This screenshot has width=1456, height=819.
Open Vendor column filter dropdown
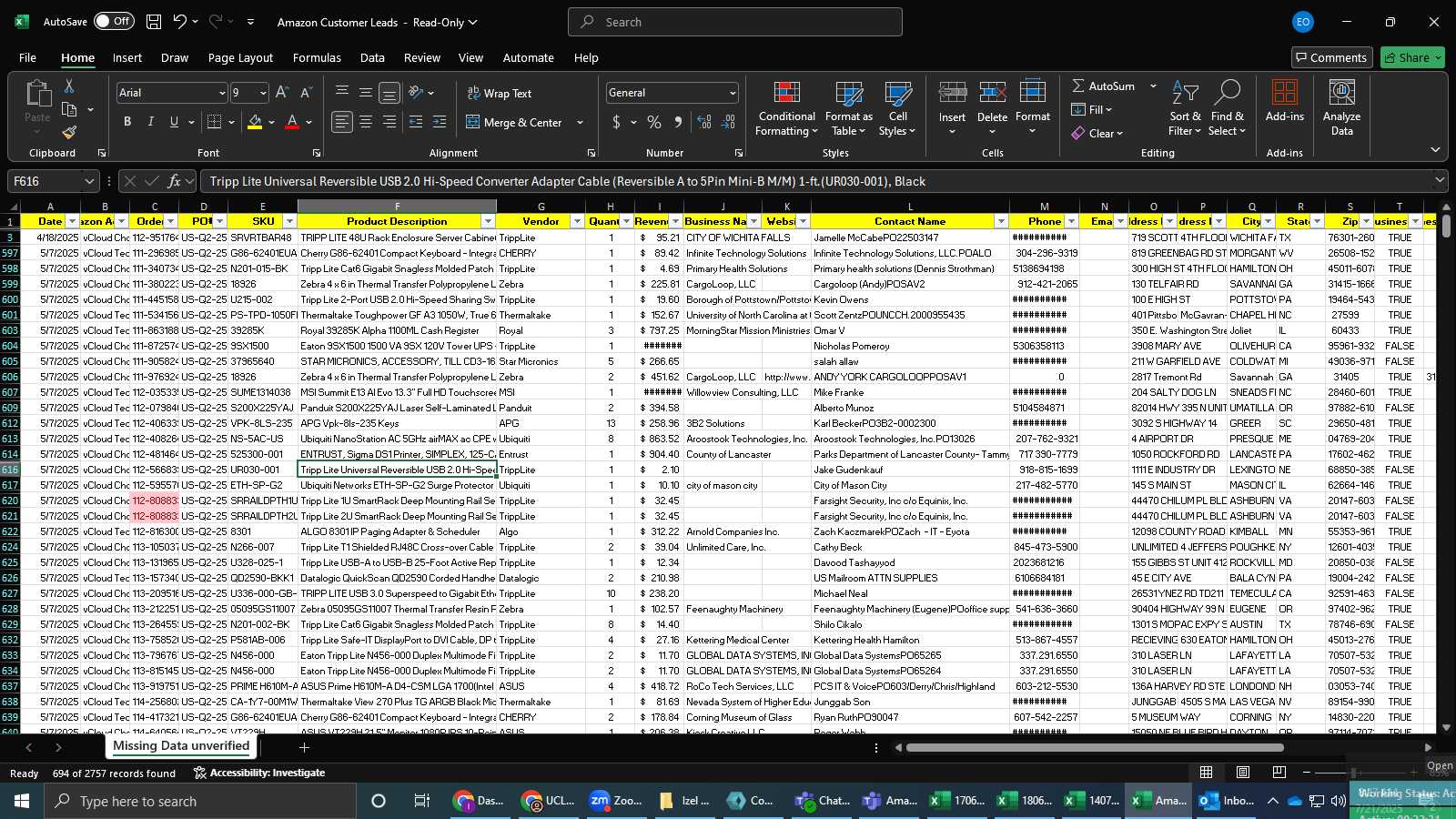click(x=576, y=221)
